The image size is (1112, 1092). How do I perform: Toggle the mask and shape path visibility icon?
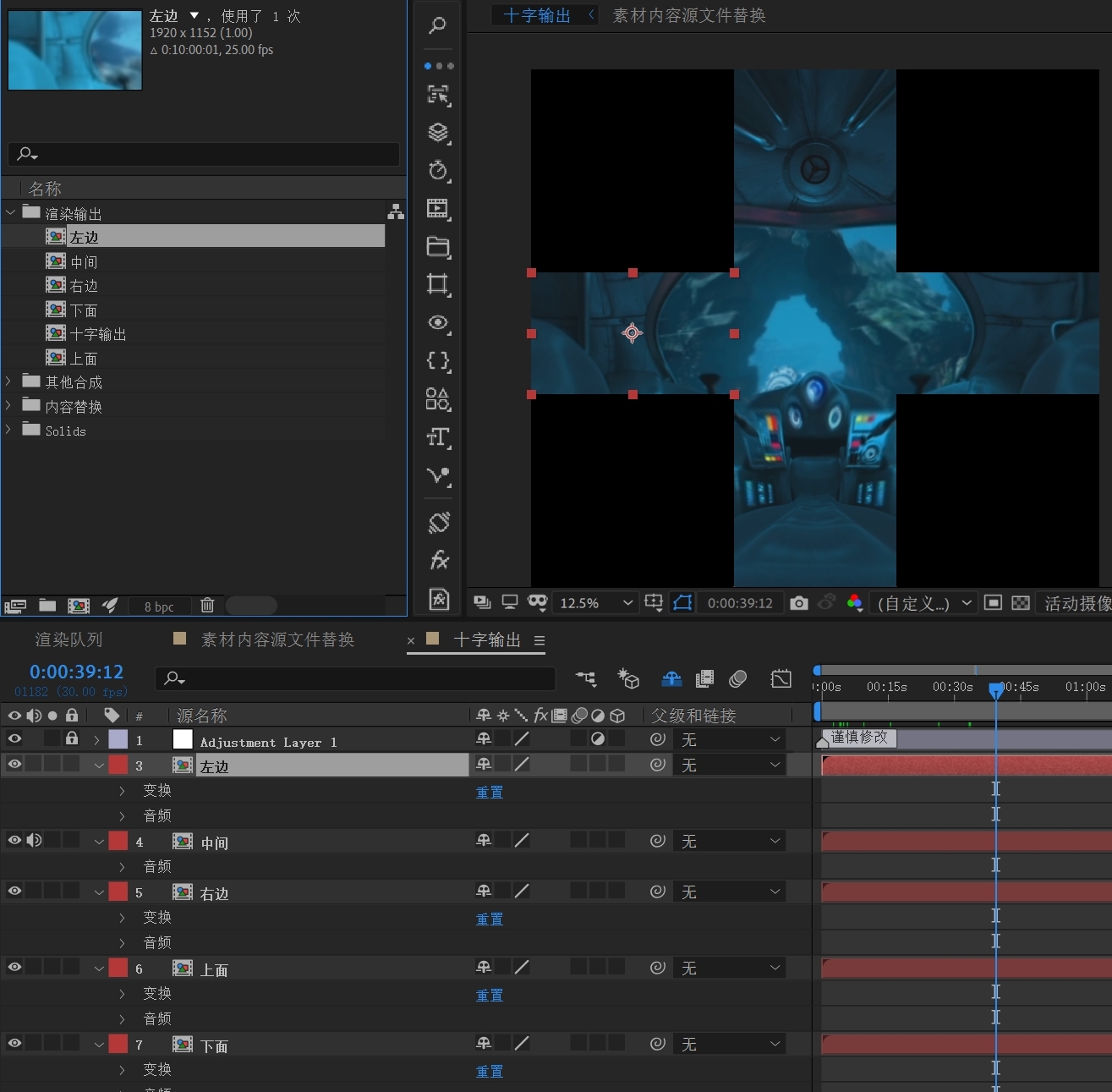(682, 602)
